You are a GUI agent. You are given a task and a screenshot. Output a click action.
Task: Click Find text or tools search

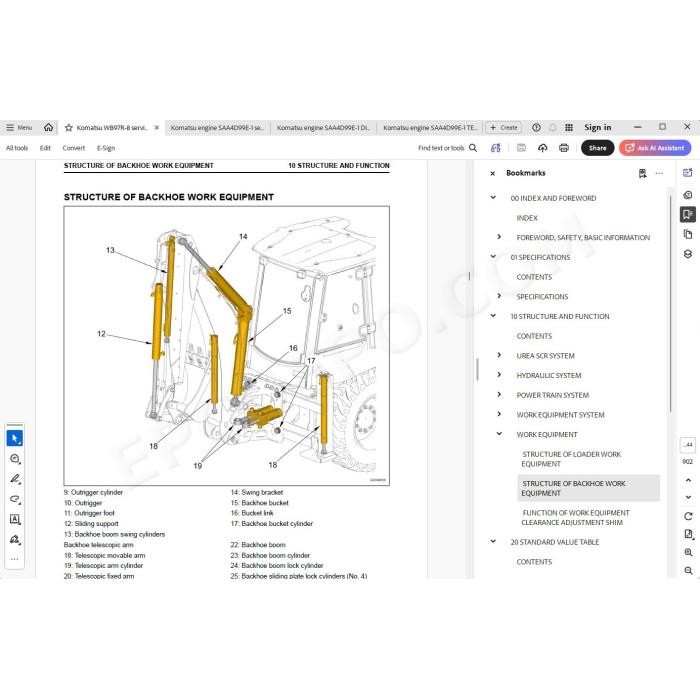pos(447,148)
